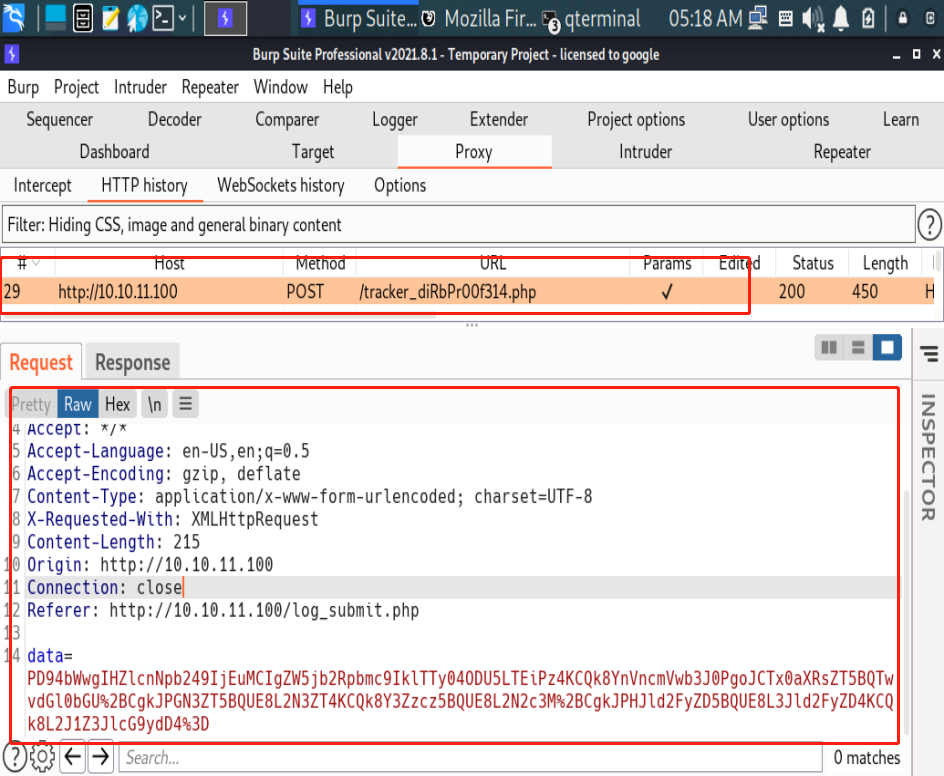The image size is (944, 776).
Task: Open the terminal emulator panel icon
Action: (x=163, y=18)
